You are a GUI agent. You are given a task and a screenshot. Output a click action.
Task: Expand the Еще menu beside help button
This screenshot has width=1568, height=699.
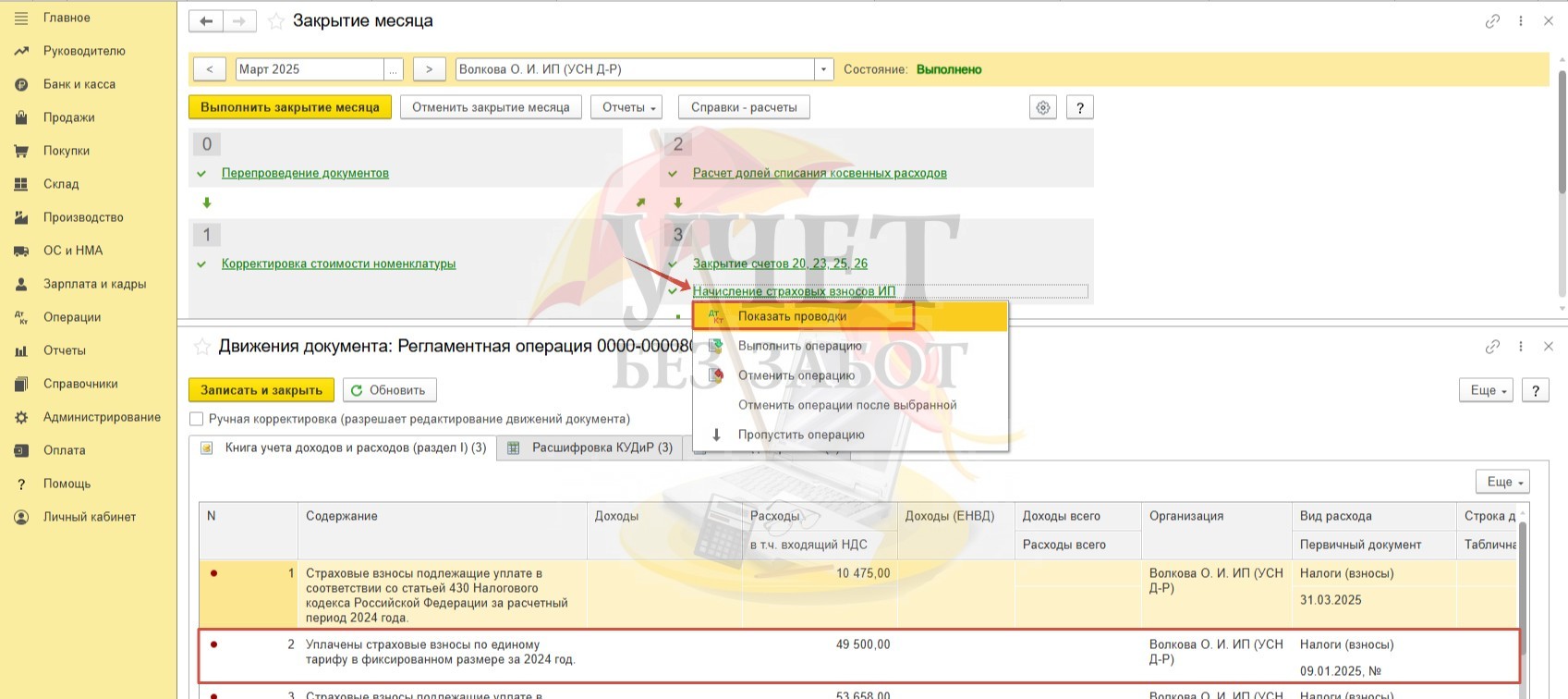pos(1489,390)
